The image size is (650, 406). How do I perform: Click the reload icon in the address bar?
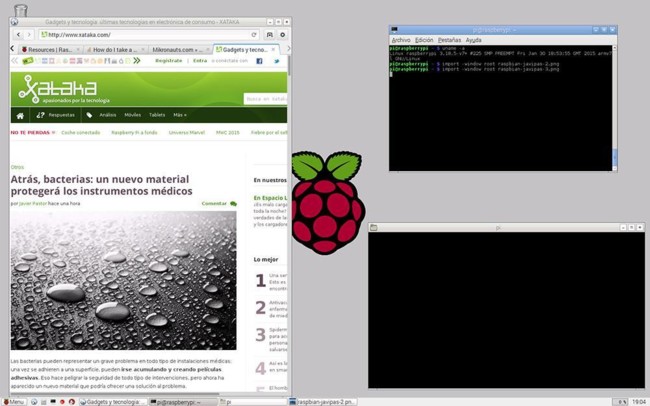point(255,35)
